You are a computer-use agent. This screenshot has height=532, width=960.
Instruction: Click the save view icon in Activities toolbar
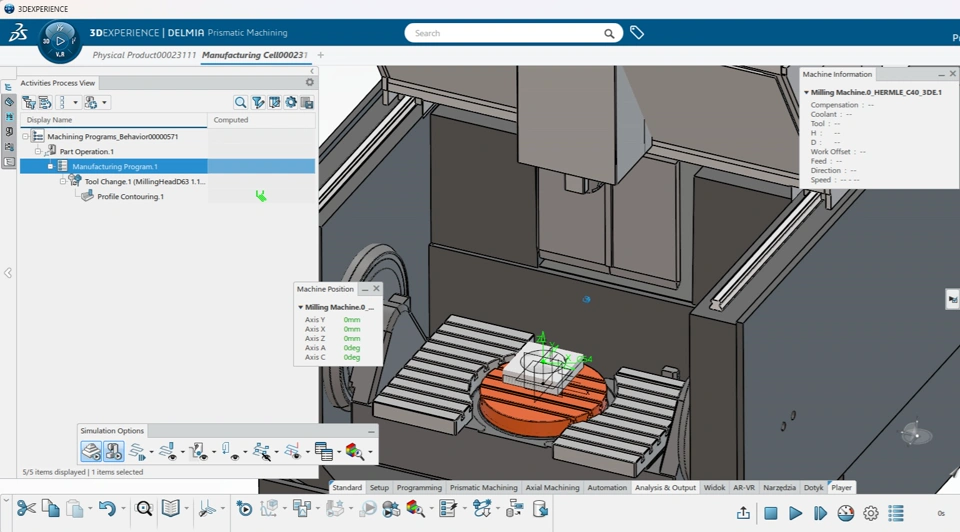[x=307, y=103]
